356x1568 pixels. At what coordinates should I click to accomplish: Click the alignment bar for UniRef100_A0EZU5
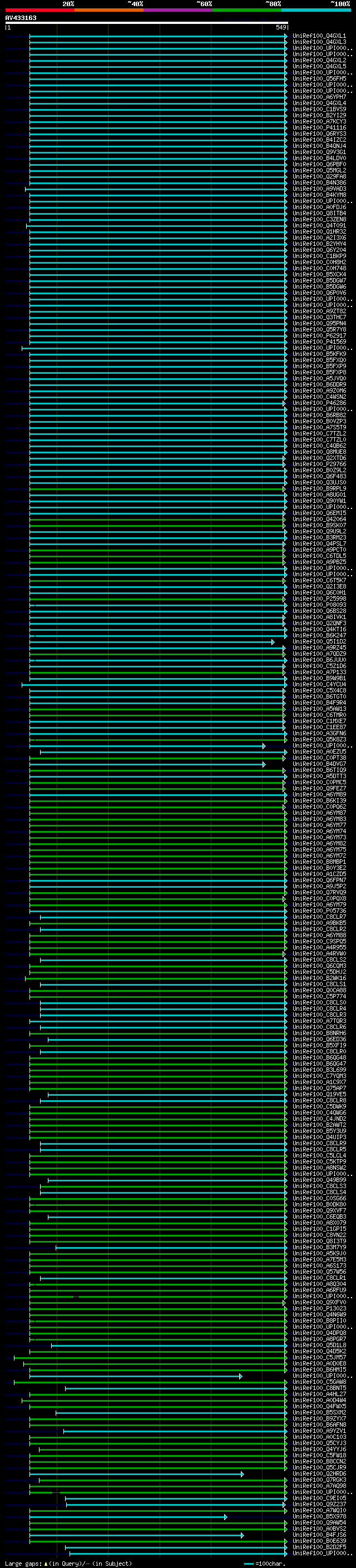click(x=164, y=752)
